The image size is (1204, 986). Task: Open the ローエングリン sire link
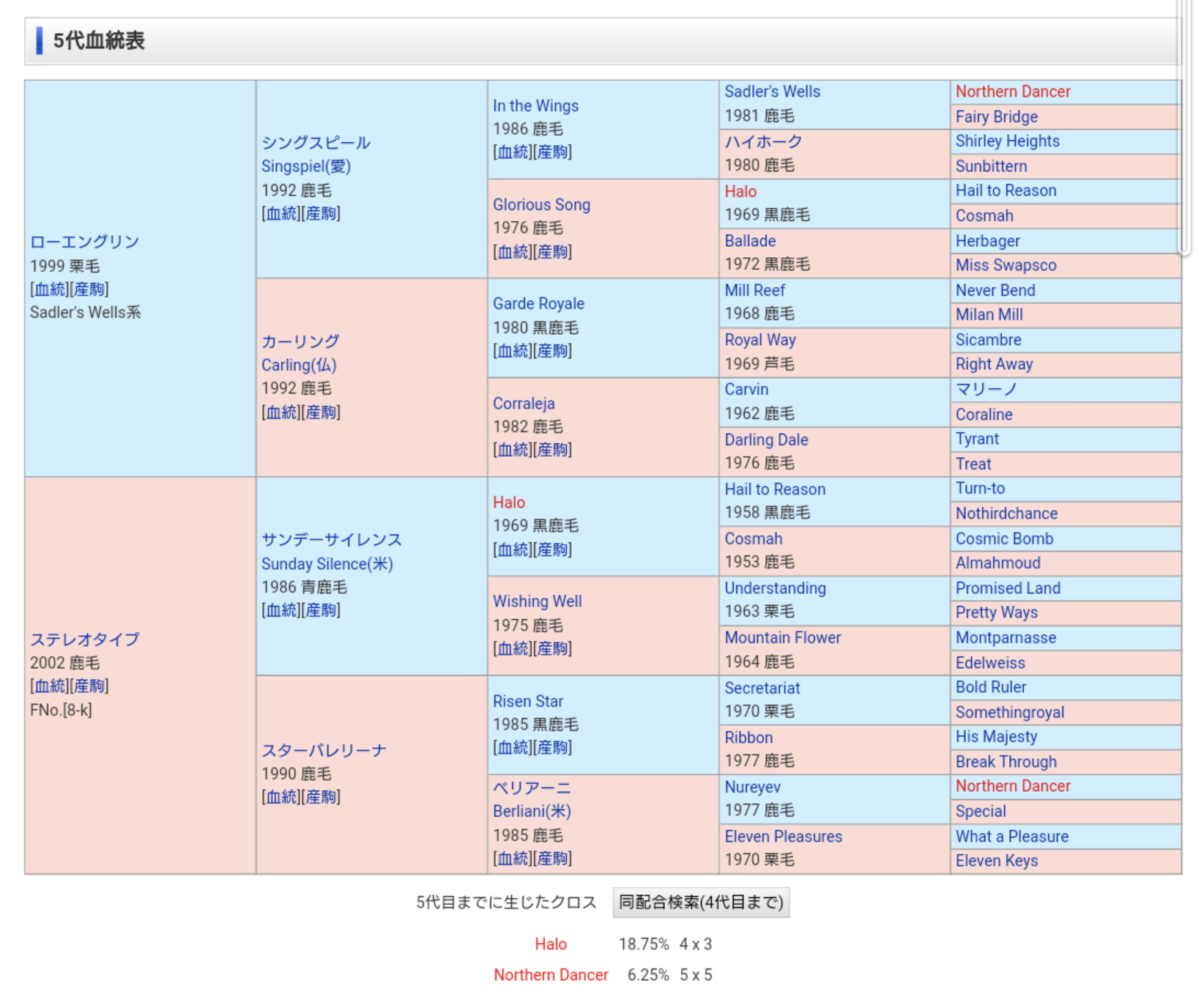[x=84, y=242]
